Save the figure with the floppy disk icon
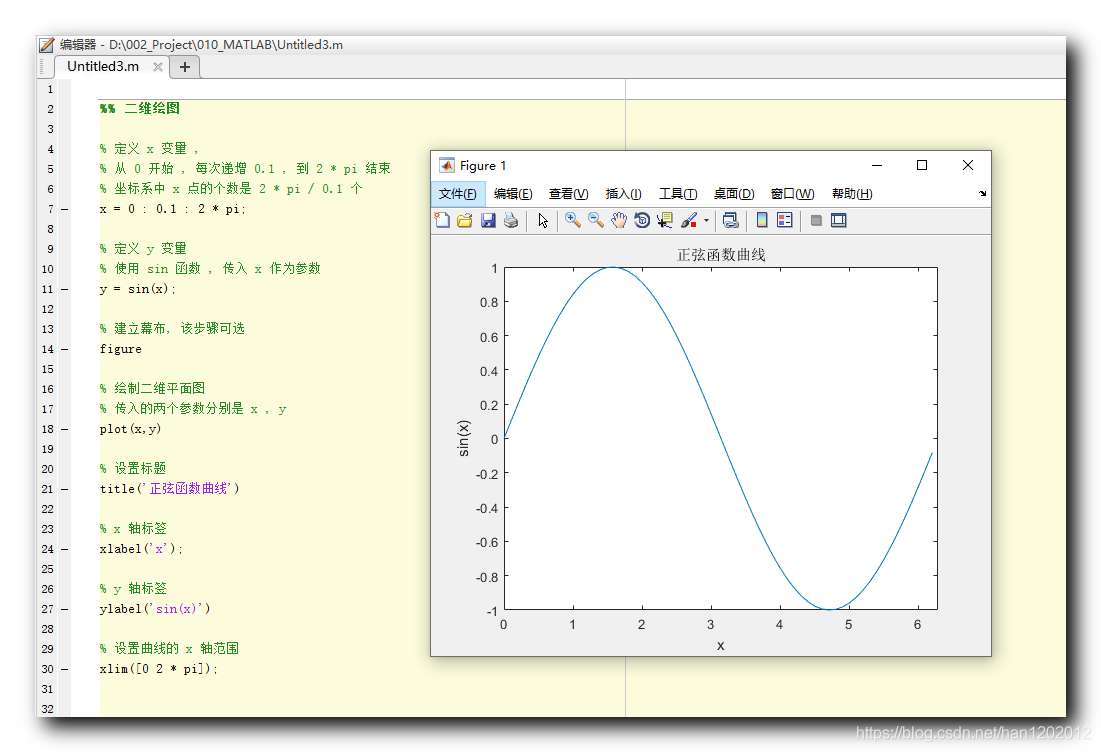Image resolution: width=1101 pixels, height=752 pixels. [488, 220]
